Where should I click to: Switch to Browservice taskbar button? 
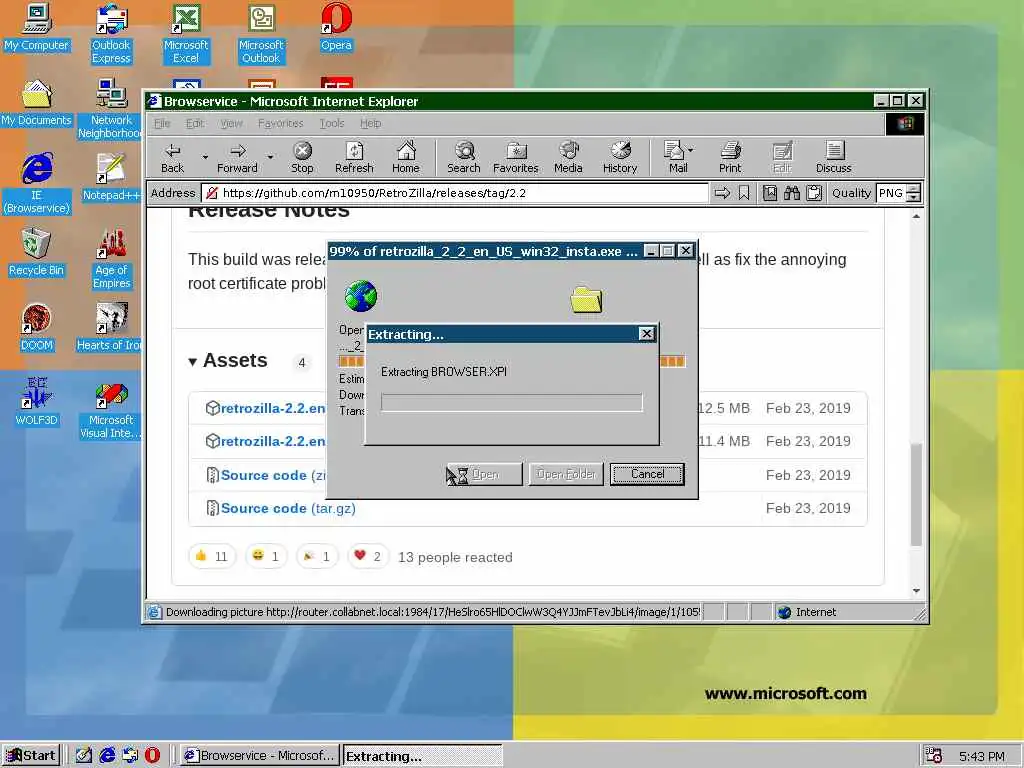[260, 756]
